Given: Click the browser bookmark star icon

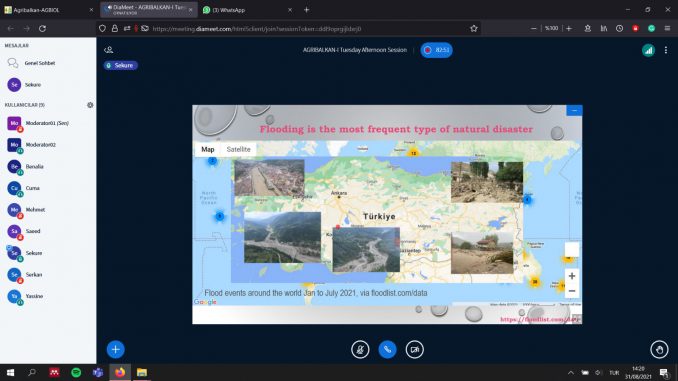Looking at the screenshot, I should click(474, 29).
